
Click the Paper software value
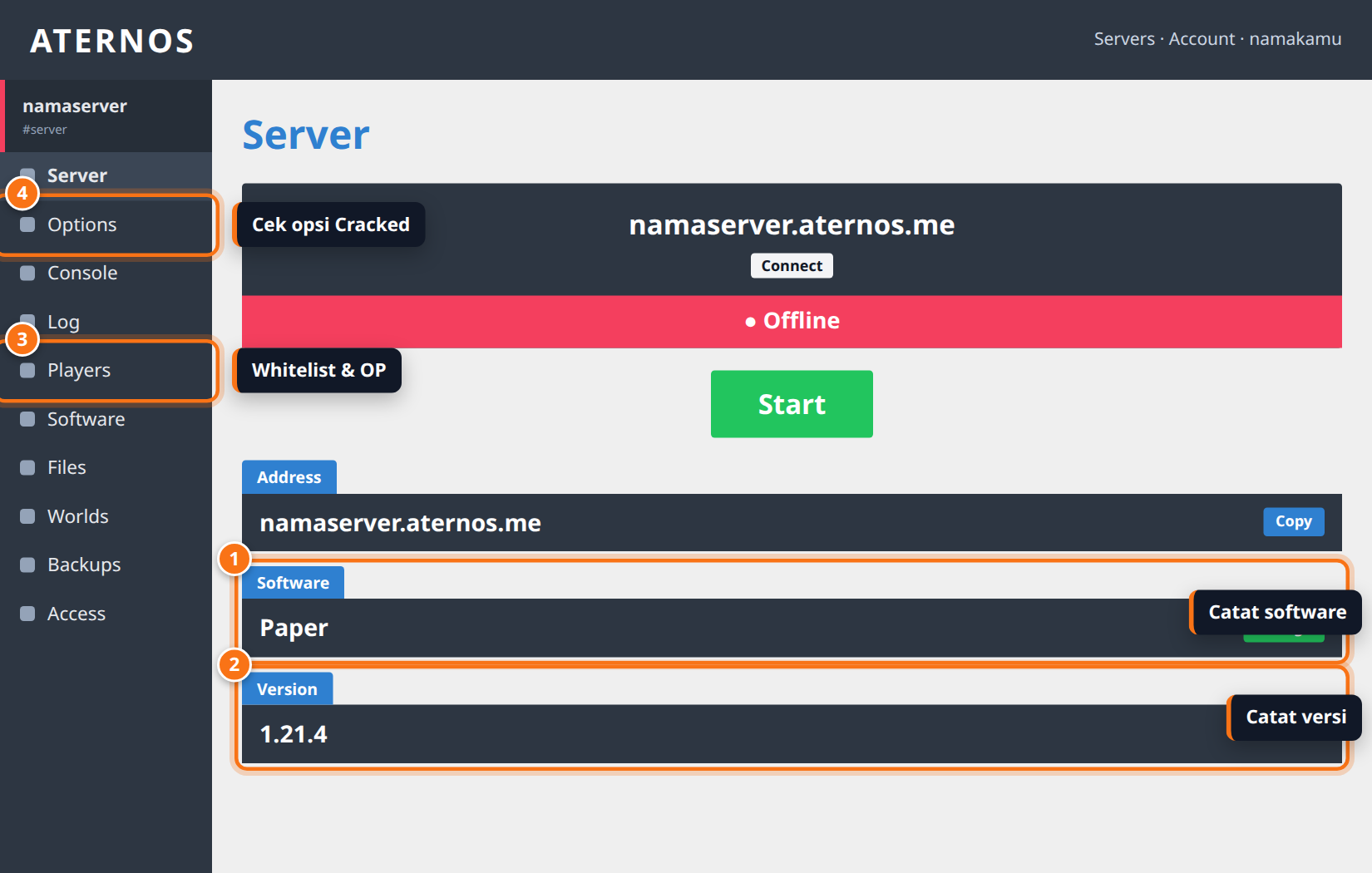294,628
